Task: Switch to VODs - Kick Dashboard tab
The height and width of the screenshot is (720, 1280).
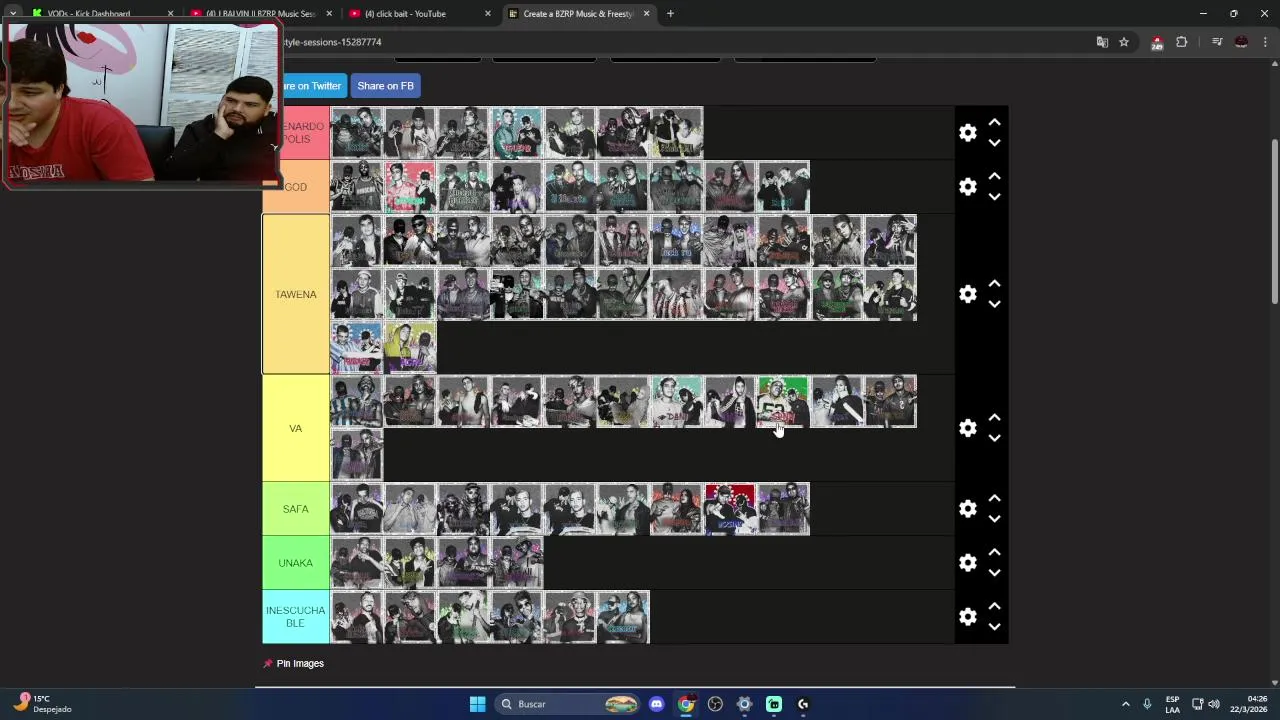Action: click(100, 14)
